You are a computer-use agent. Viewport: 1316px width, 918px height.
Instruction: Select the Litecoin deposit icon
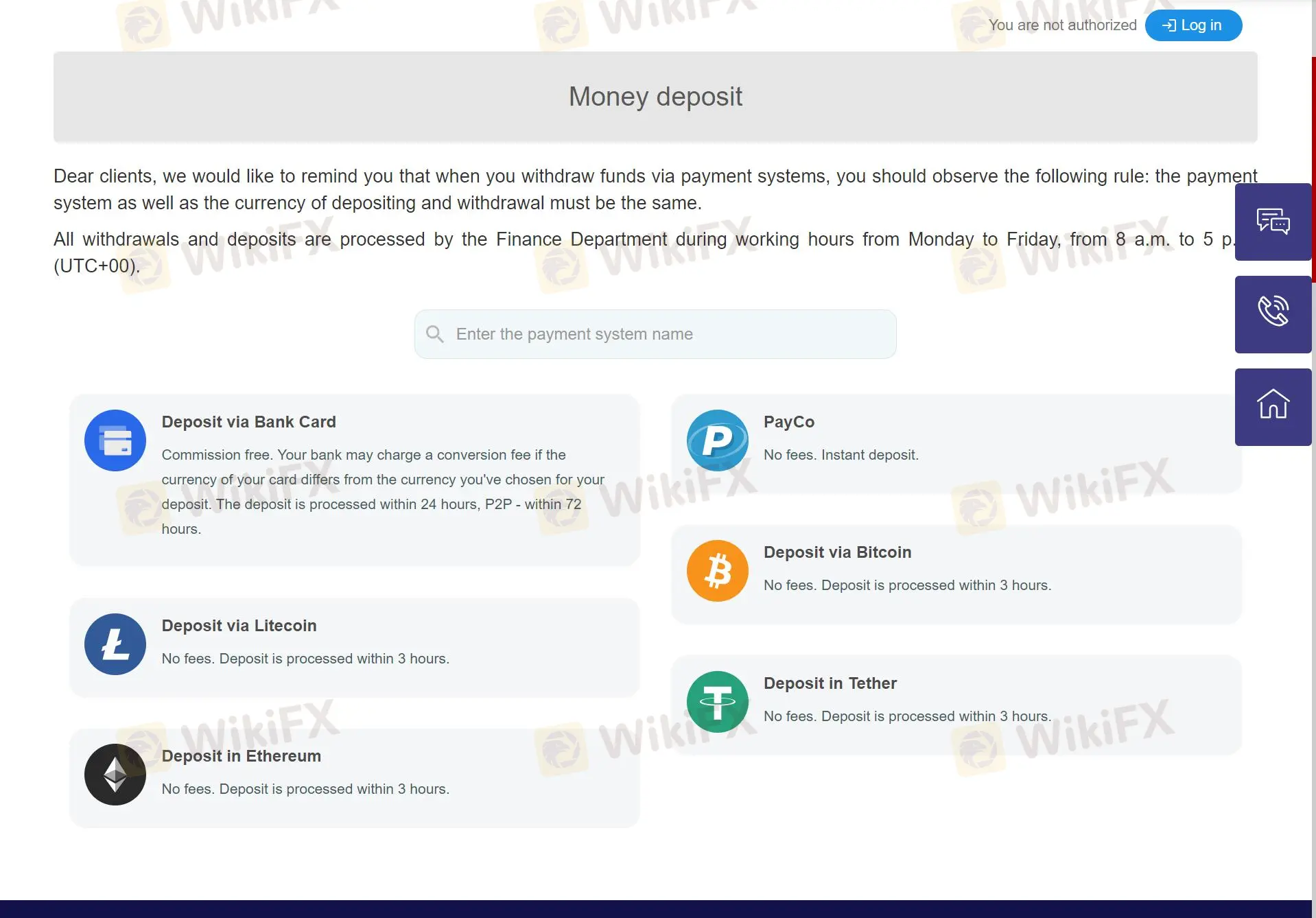(115, 644)
